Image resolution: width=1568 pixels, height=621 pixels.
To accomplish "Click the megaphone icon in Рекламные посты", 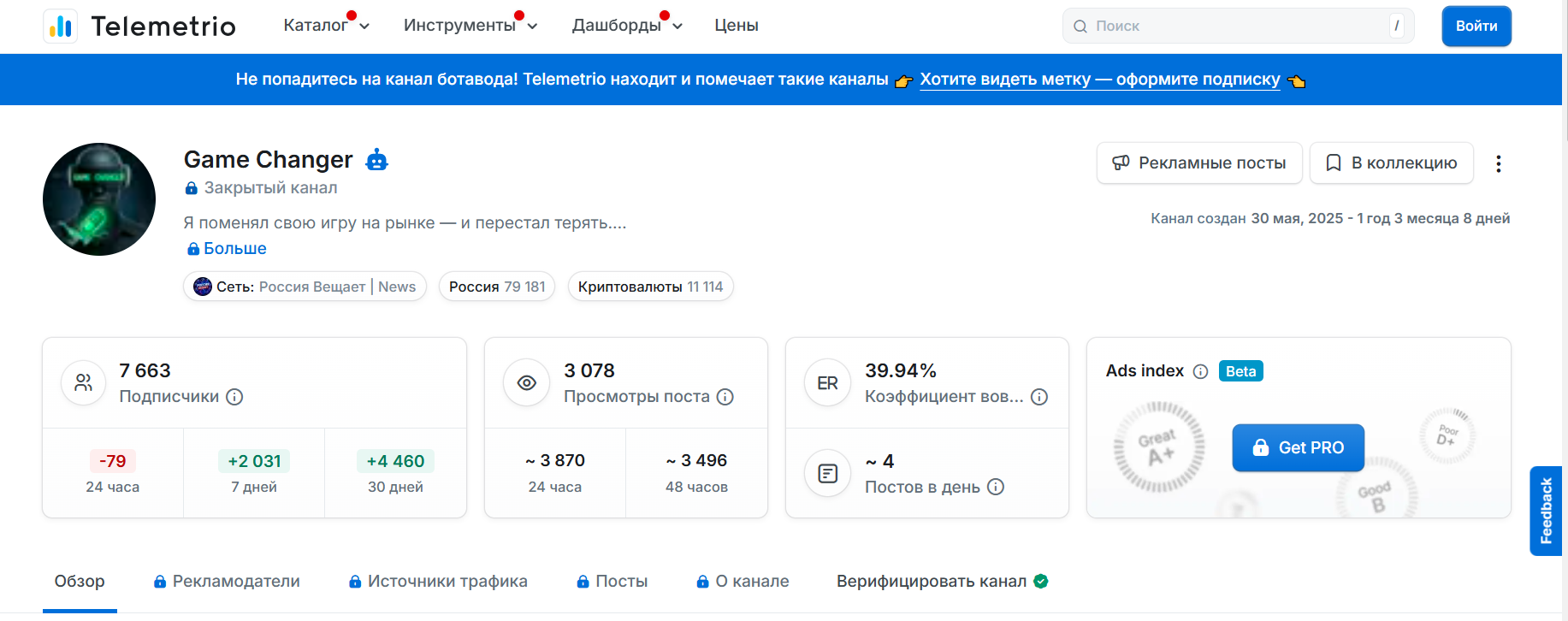I will pos(1121,163).
